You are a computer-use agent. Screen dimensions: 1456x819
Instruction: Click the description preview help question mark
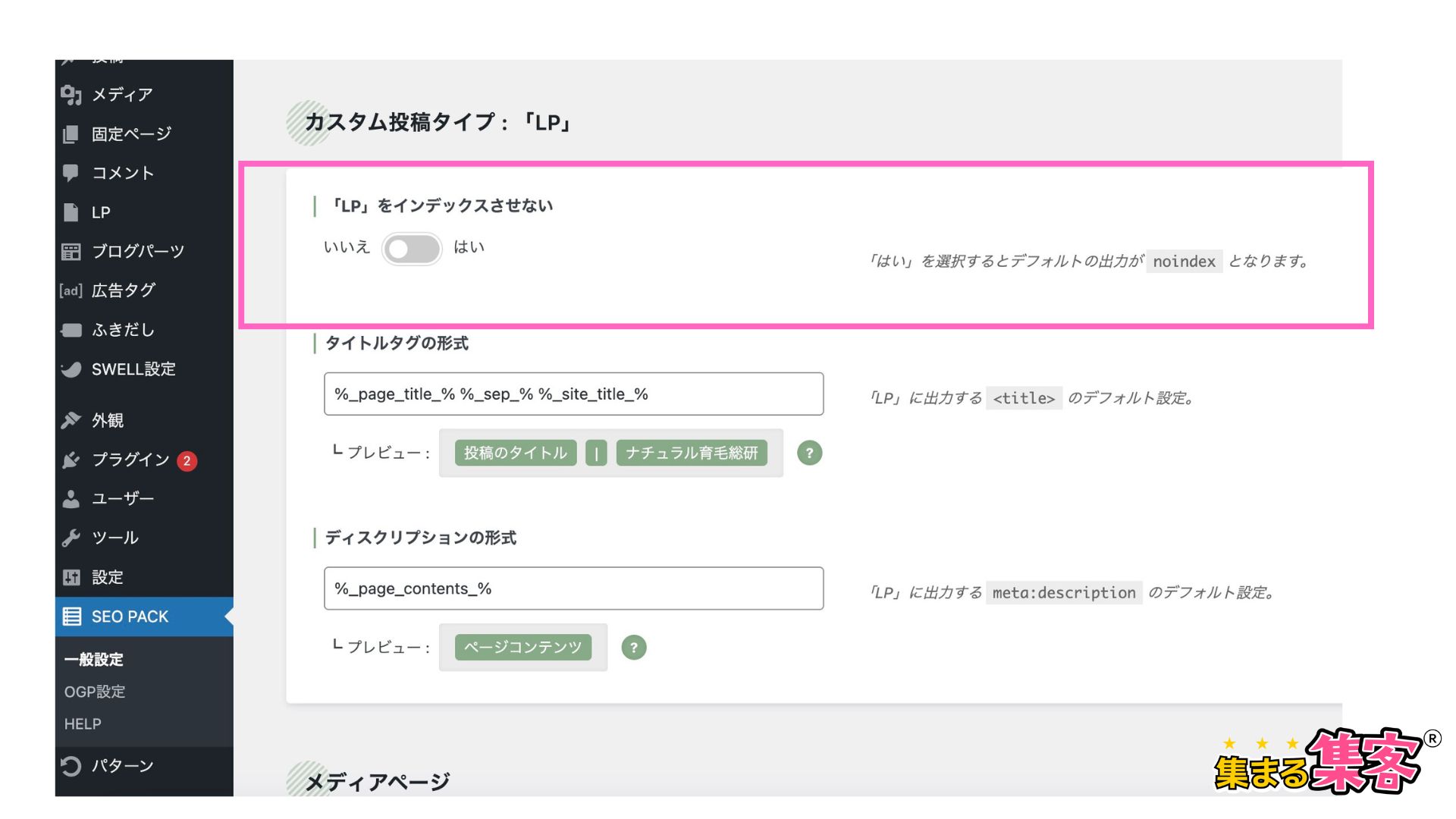pyautogui.click(x=633, y=648)
